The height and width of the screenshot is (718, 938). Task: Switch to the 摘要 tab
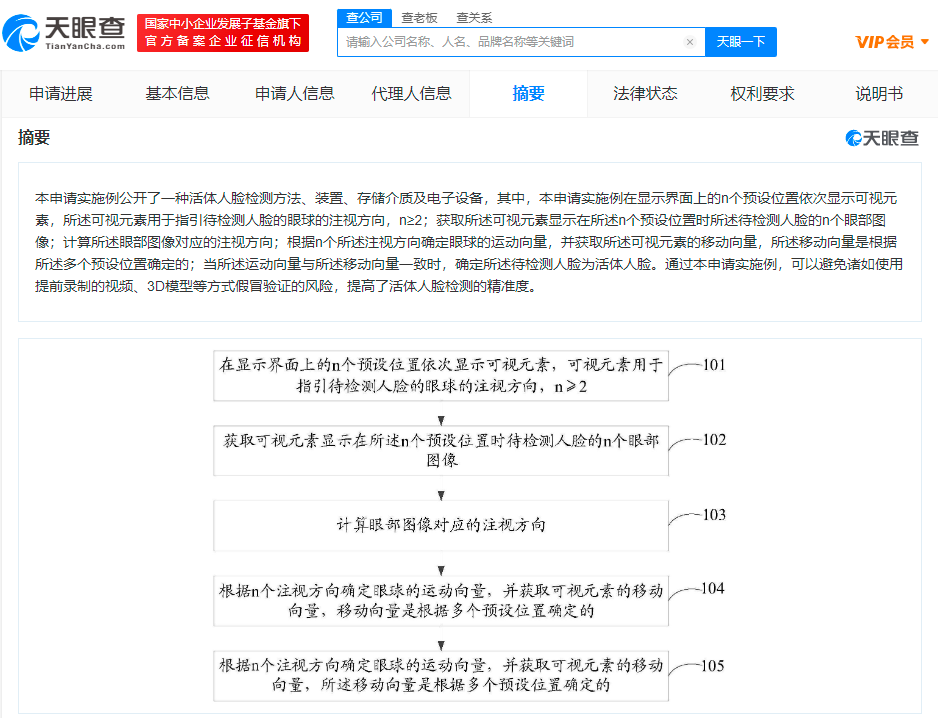(528, 94)
